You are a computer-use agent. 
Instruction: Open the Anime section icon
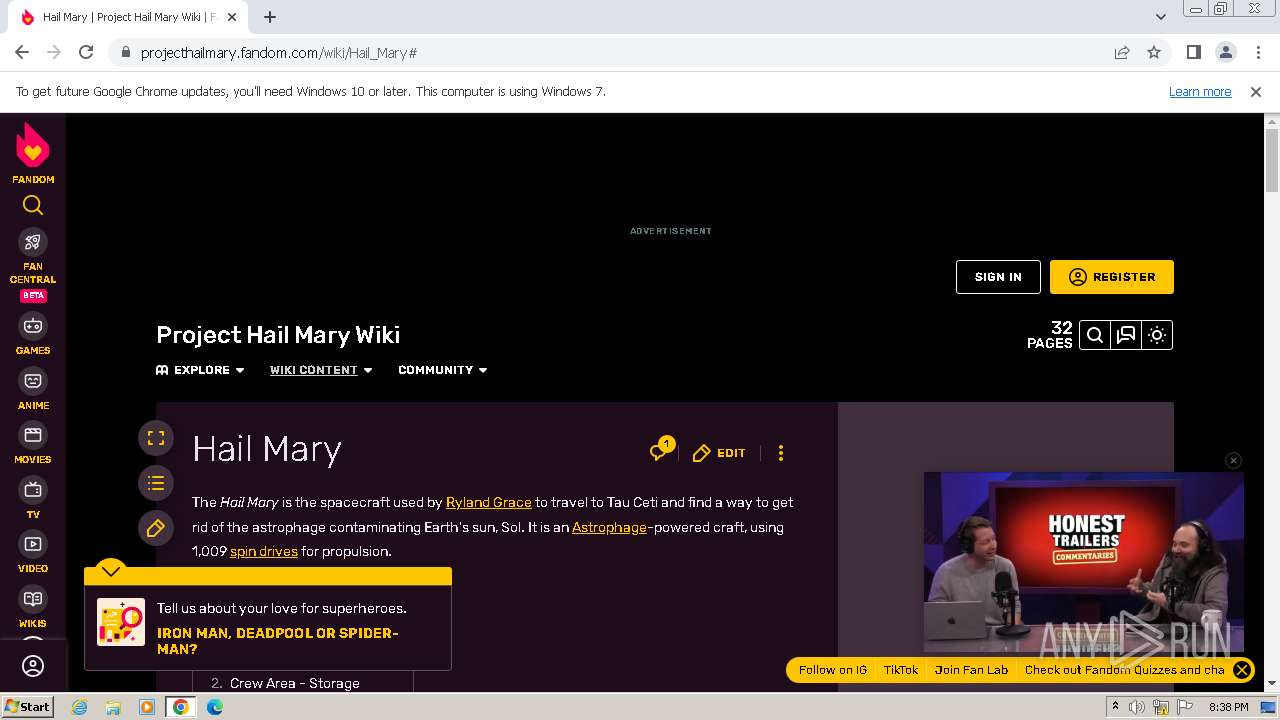pos(33,381)
